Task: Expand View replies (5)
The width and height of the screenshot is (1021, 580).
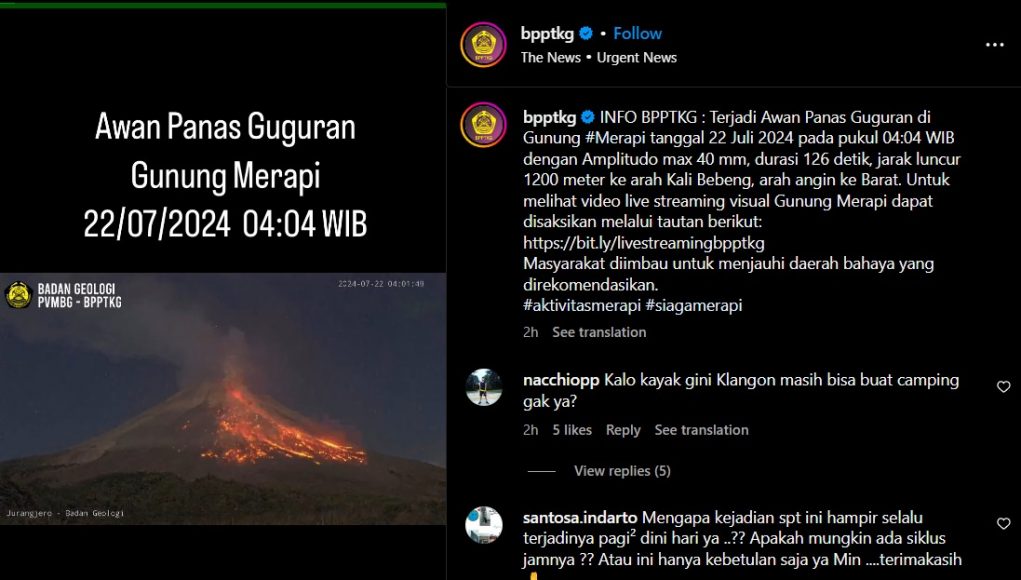Action: [x=622, y=471]
